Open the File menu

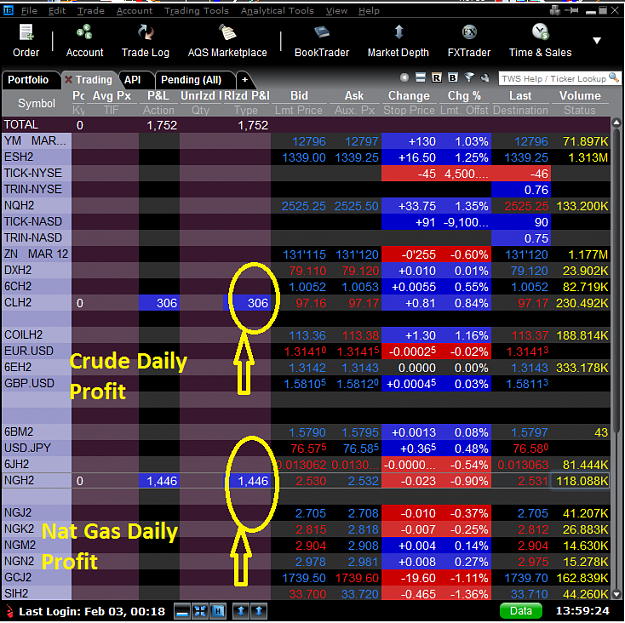(29, 11)
